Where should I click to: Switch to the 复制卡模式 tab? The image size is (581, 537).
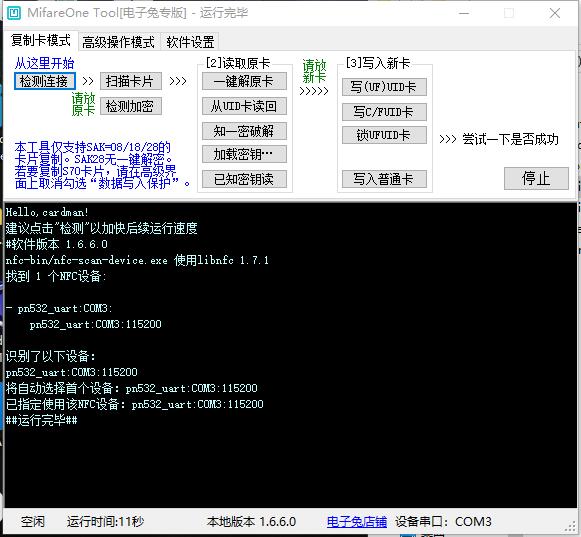point(41,40)
